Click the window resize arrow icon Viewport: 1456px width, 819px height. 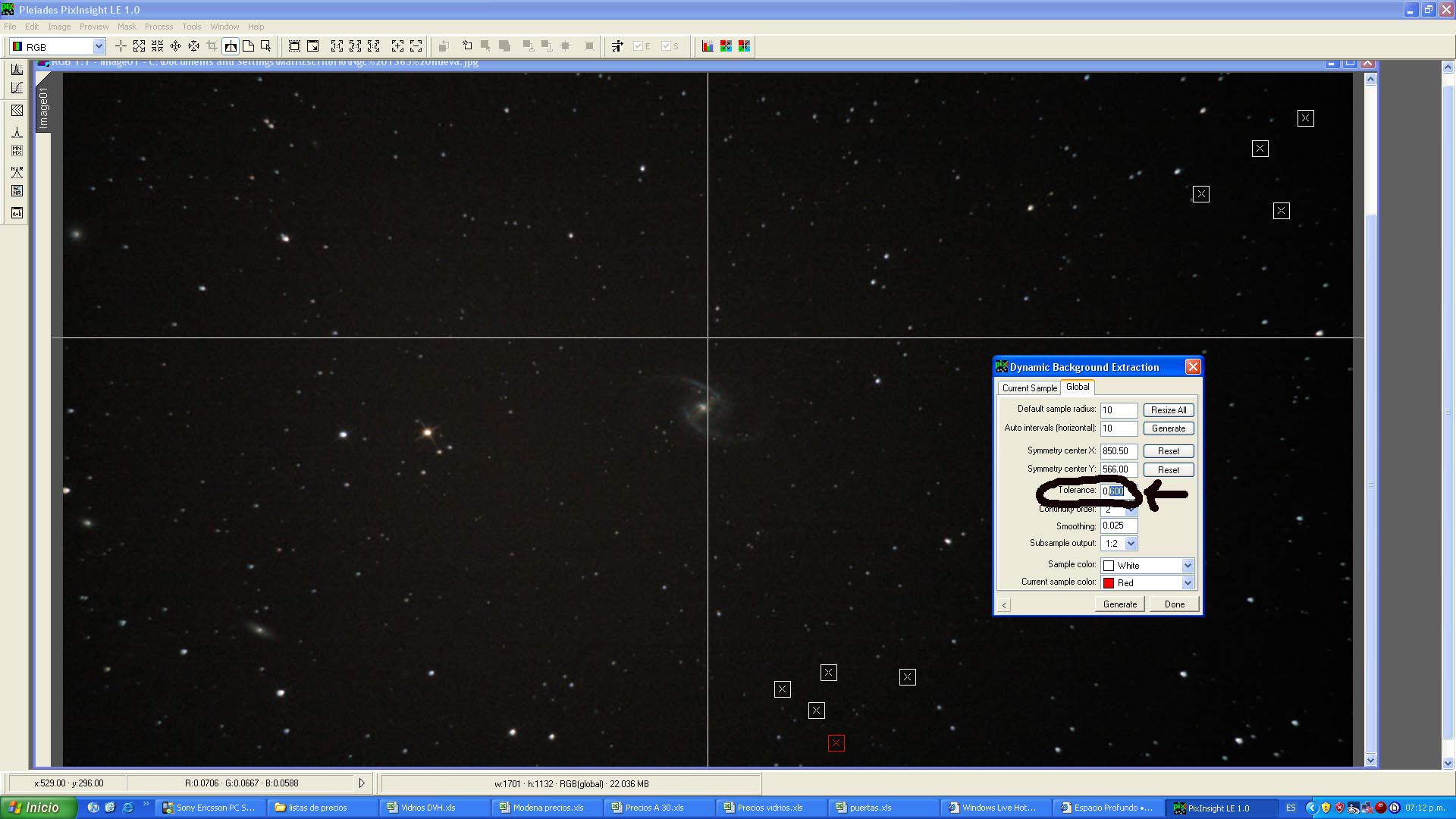click(312, 46)
